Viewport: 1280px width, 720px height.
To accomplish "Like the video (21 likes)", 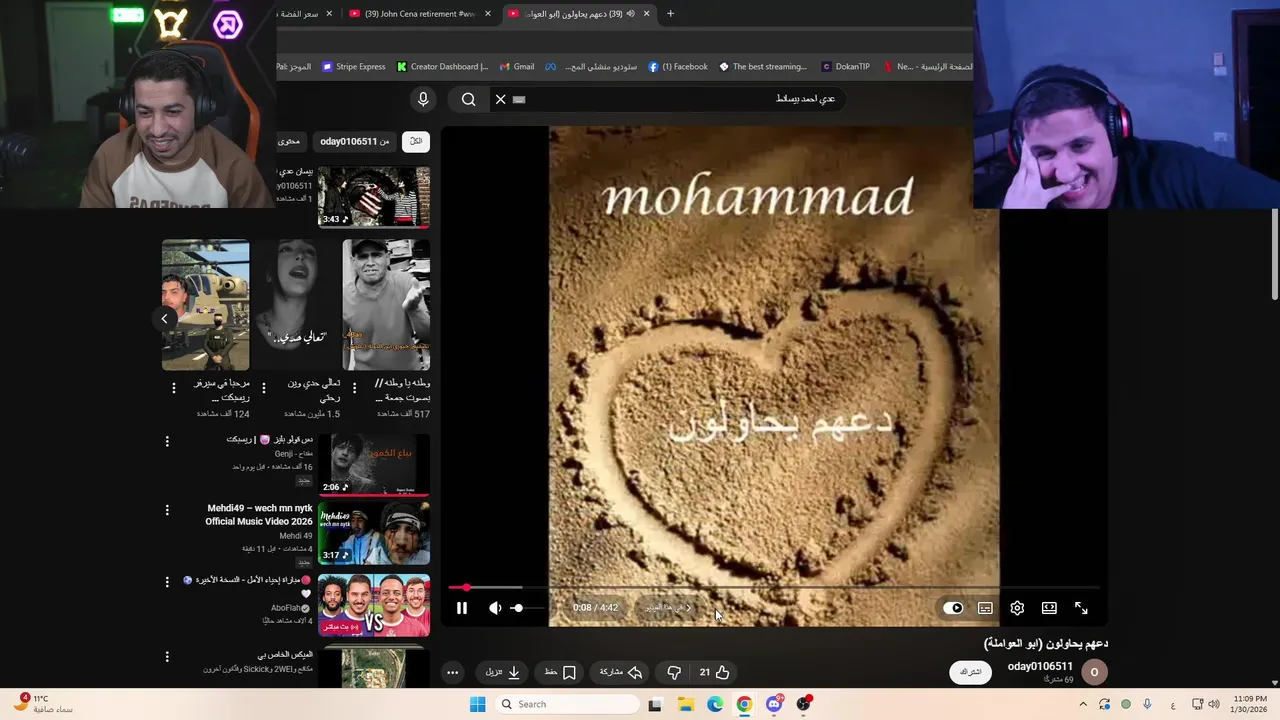I will [x=715, y=672].
